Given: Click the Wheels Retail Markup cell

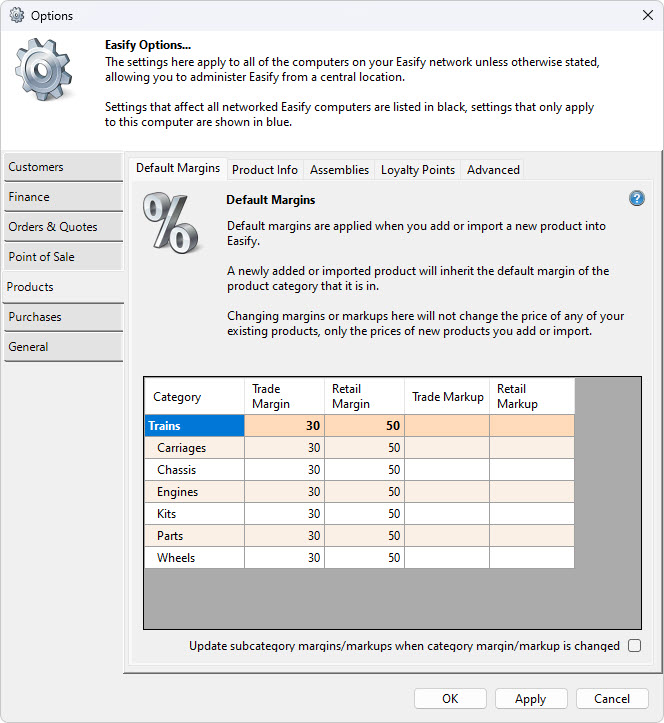Looking at the screenshot, I should pyautogui.click(x=531, y=558).
